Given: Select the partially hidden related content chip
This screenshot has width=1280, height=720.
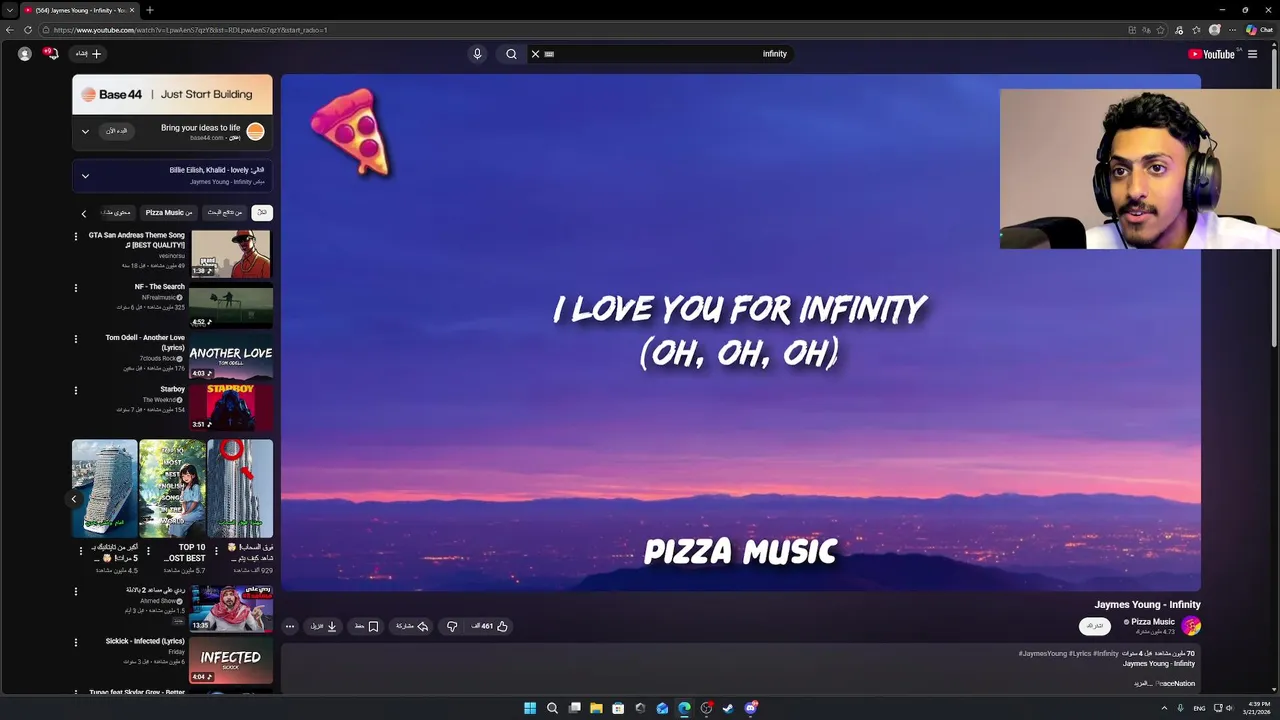Looking at the screenshot, I should pos(117,212).
